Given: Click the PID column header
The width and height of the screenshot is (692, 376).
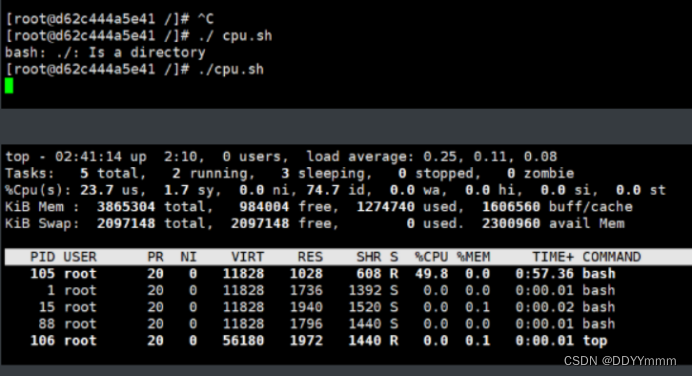Looking at the screenshot, I should click(x=42, y=257).
